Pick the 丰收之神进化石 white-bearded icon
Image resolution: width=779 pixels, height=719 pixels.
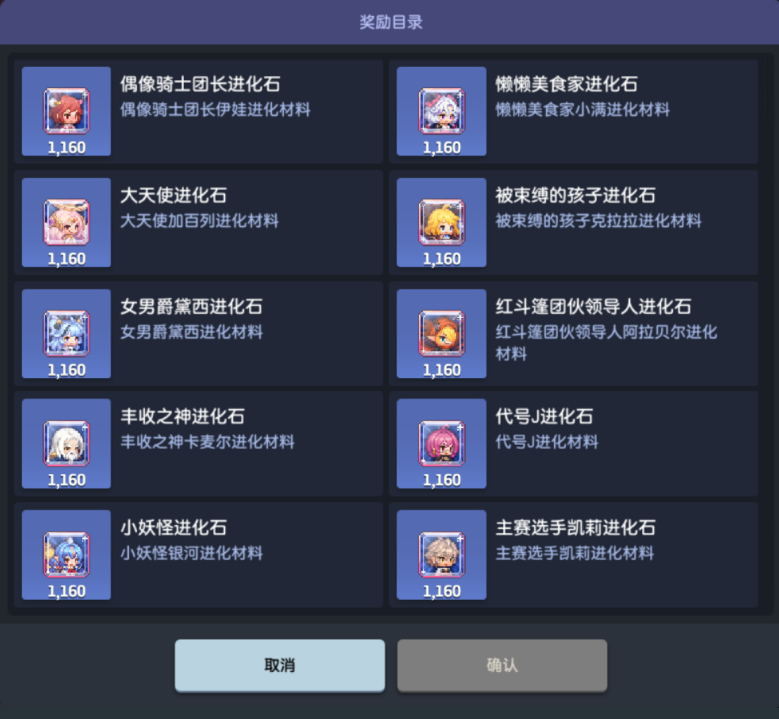click(67, 444)
